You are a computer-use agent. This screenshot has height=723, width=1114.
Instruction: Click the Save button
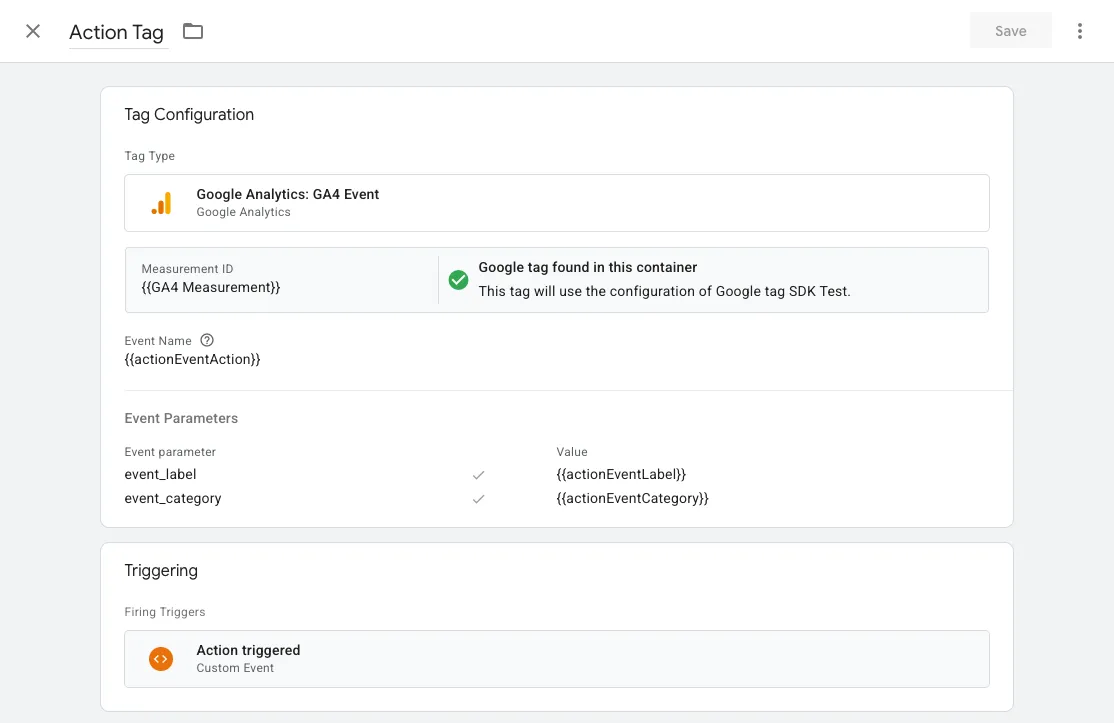coord(1010,31)
